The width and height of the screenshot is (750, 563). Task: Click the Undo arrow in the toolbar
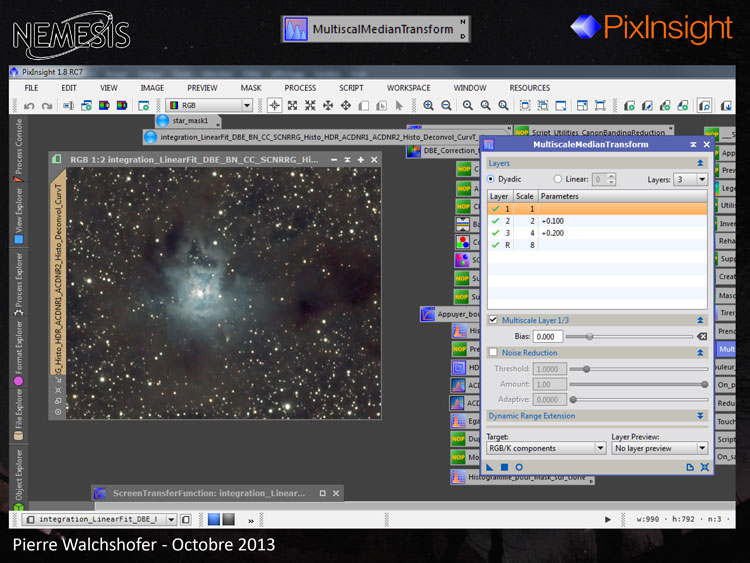coord(29,106)
